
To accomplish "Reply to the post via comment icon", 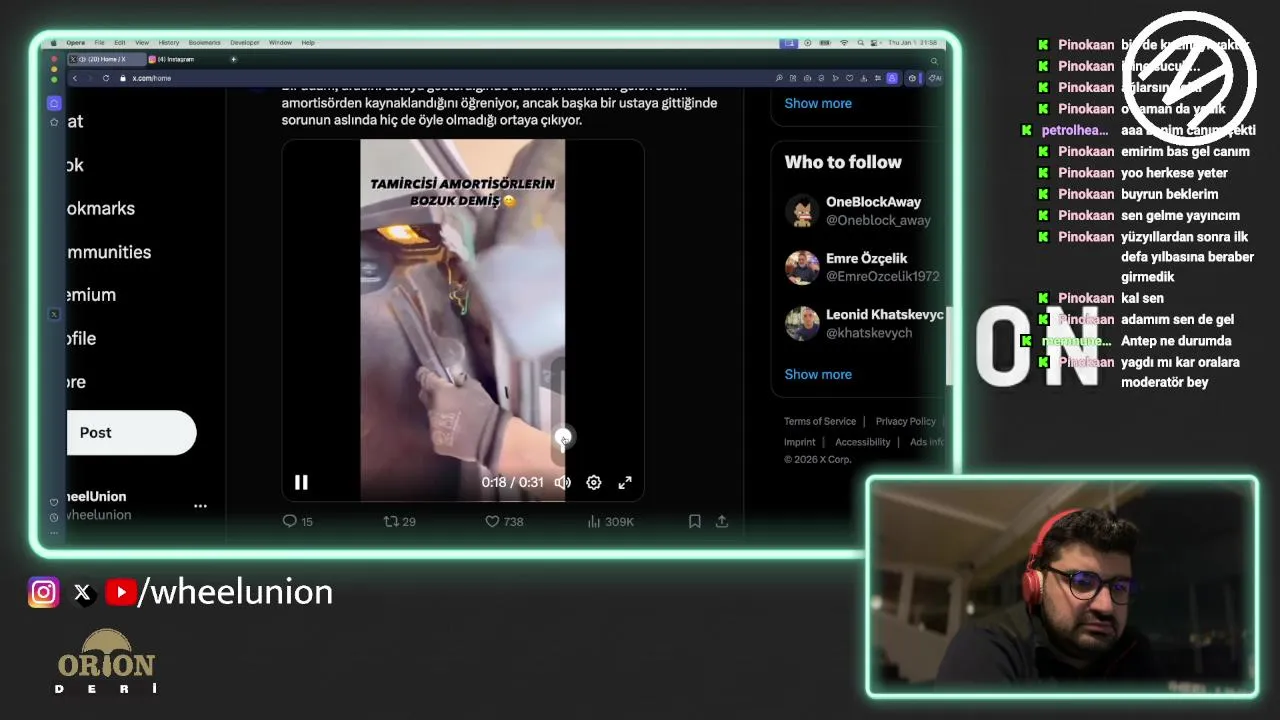I will pos(290,521).
